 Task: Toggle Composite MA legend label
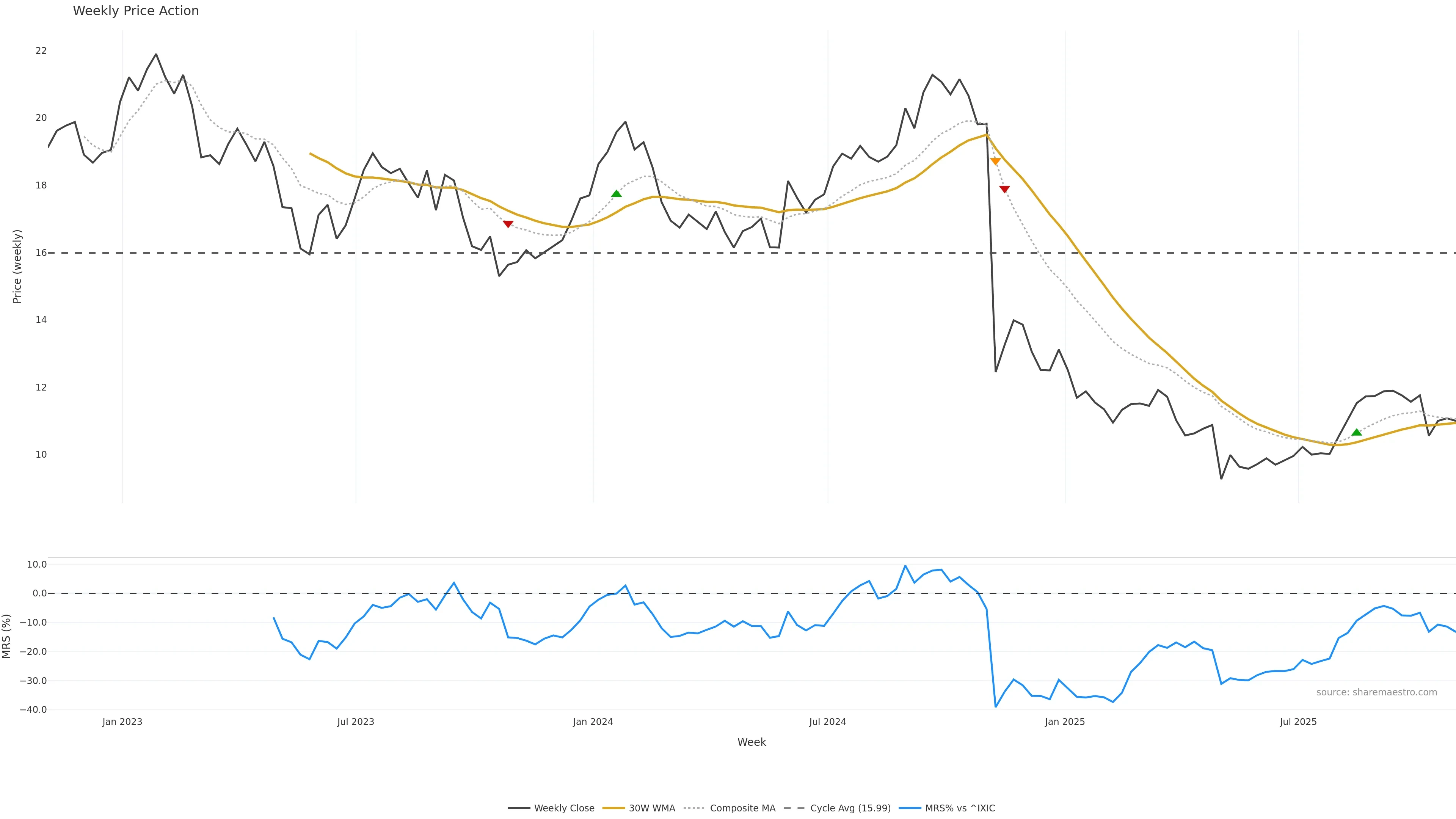(742, 808)
